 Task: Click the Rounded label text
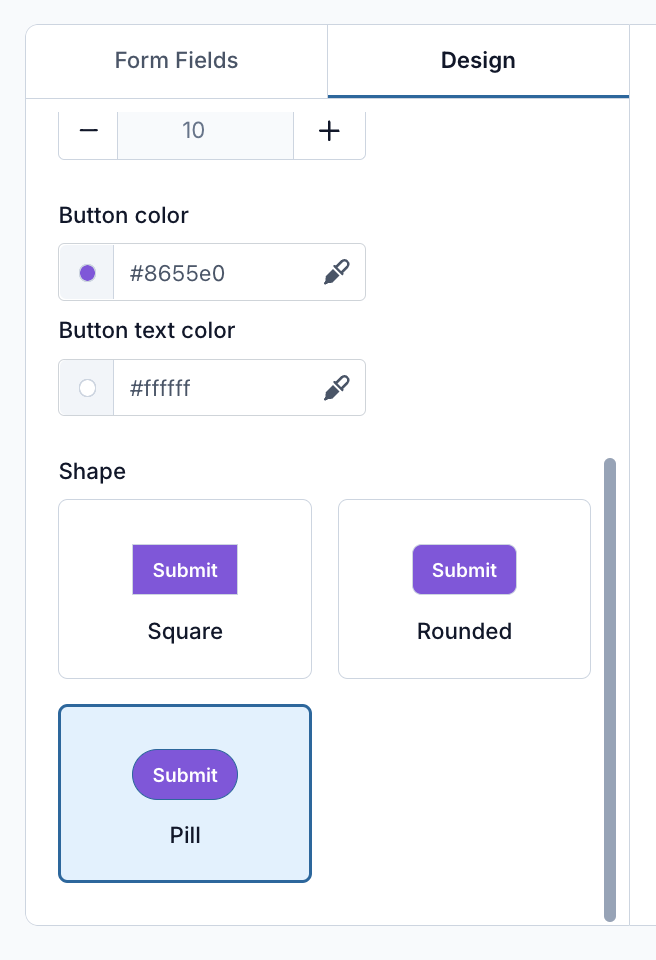(464, 631)
